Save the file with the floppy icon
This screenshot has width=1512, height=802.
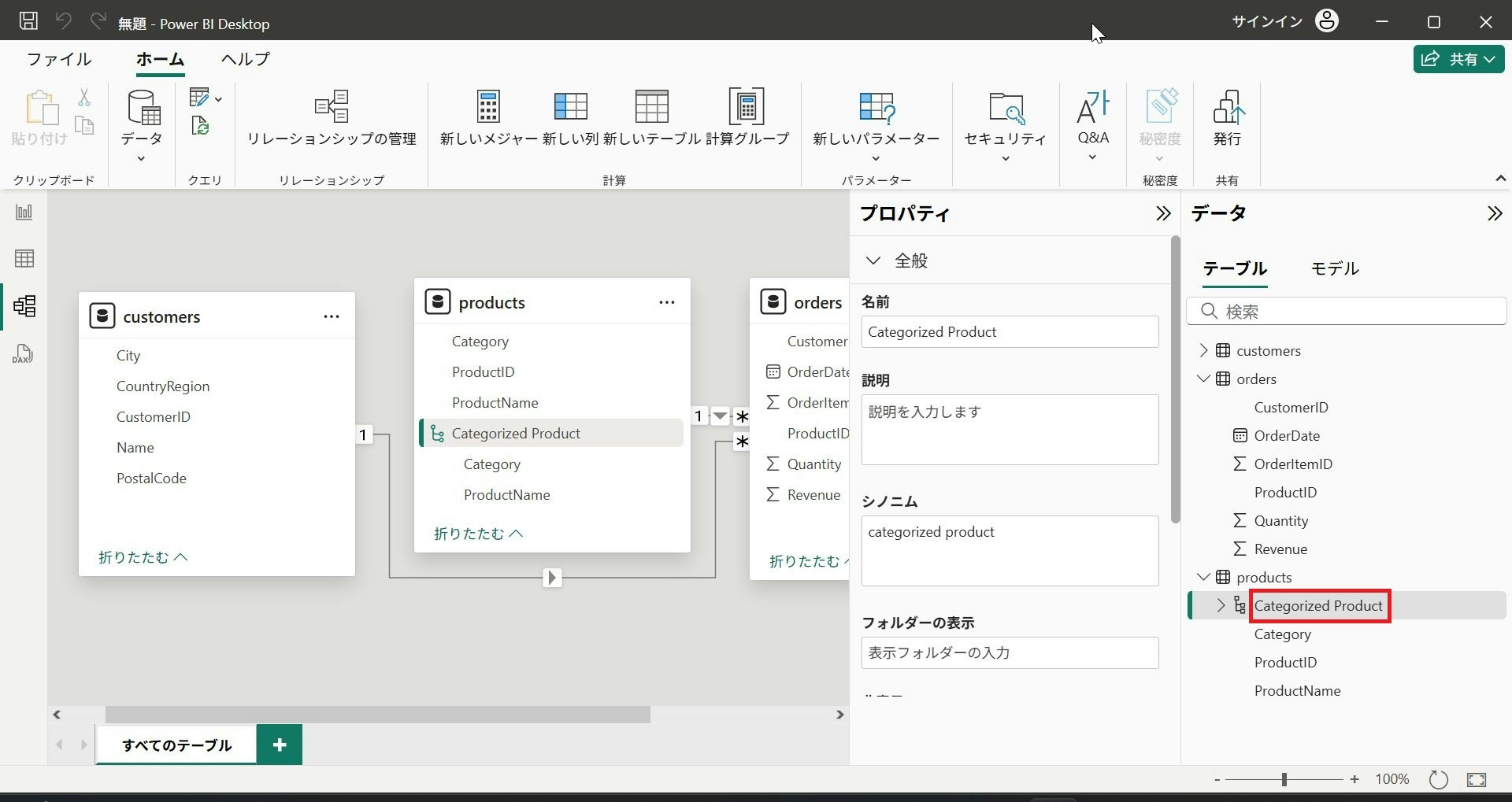[x=28, y=21]
